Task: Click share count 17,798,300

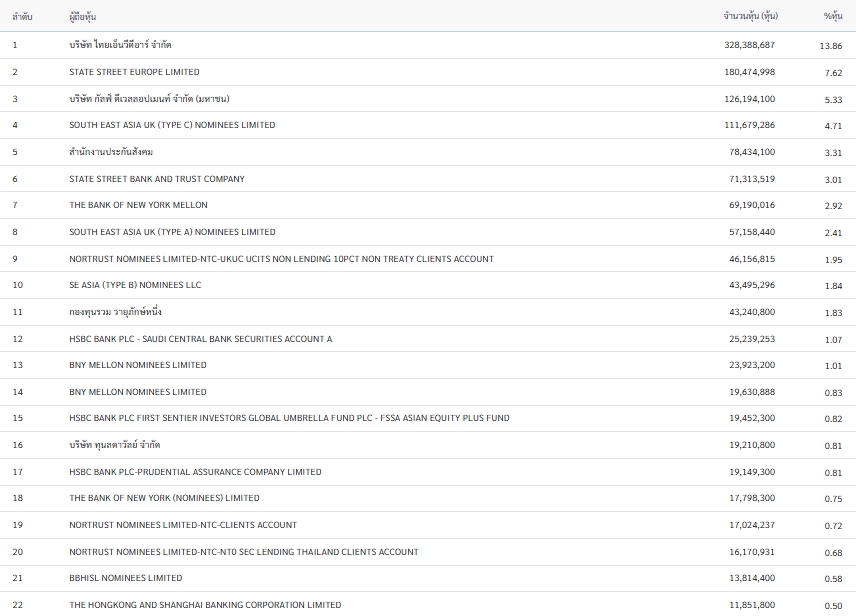Action: [x=752, y=498]
